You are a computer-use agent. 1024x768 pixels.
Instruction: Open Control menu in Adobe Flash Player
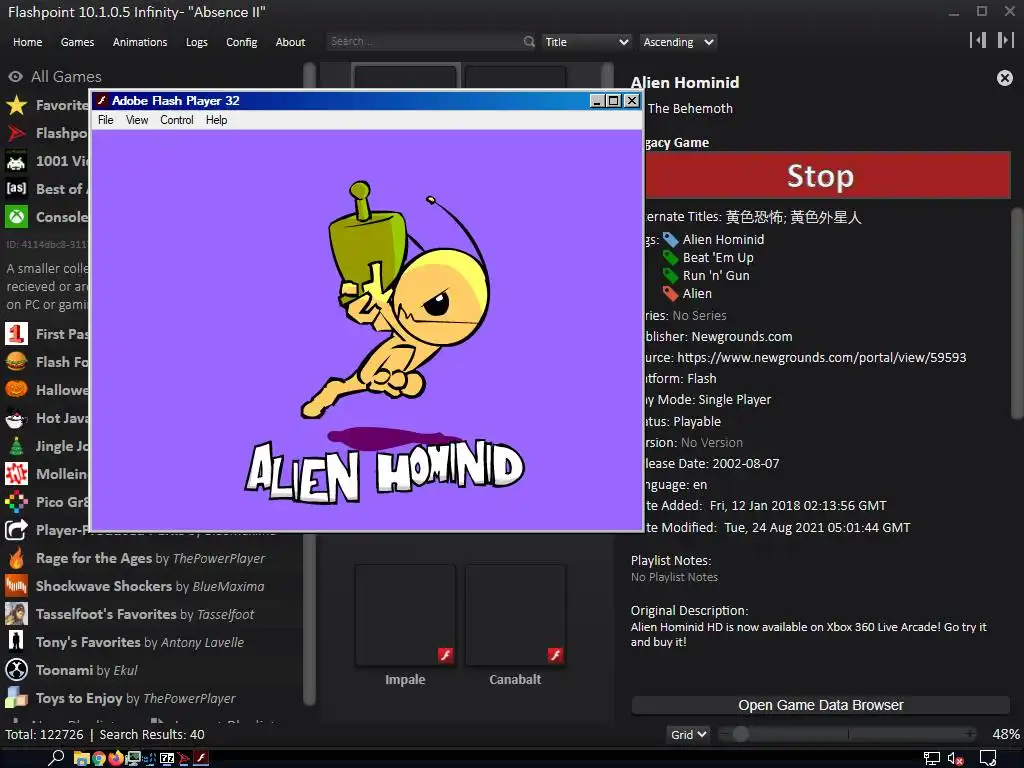pos(177,120)
